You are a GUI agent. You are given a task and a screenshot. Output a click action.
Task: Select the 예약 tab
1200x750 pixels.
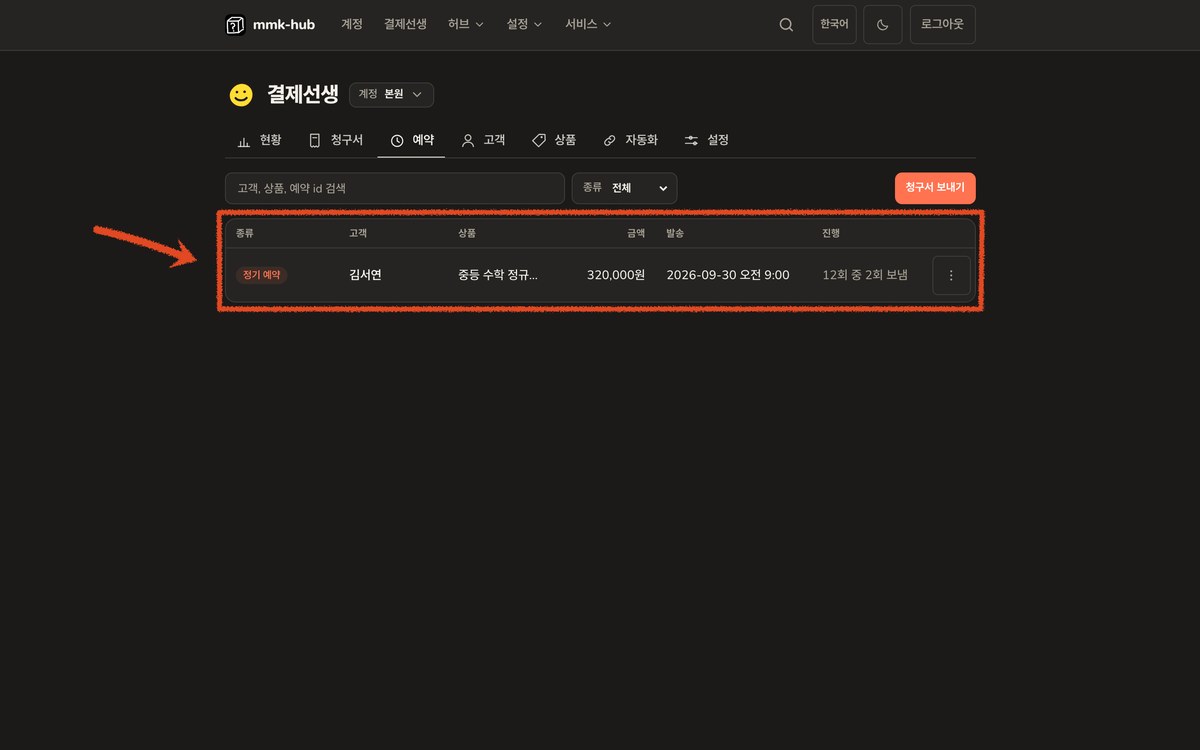411,140
